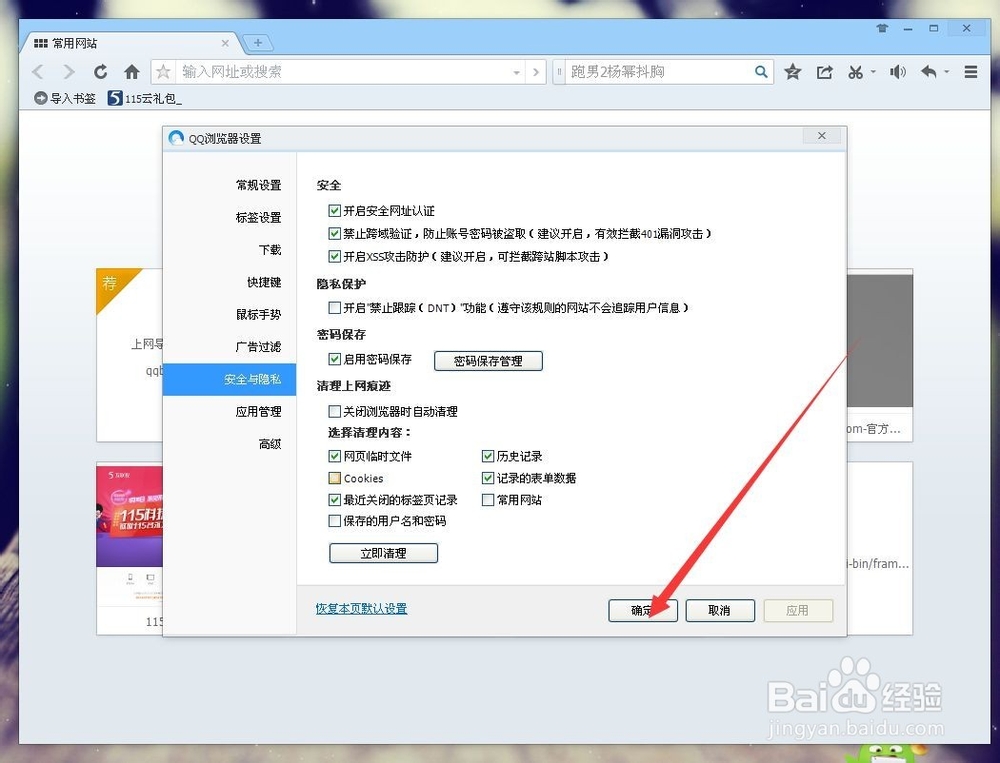Screen dimensions: 1000x763
Task: Open the home page icon
Action: point(132,72)
